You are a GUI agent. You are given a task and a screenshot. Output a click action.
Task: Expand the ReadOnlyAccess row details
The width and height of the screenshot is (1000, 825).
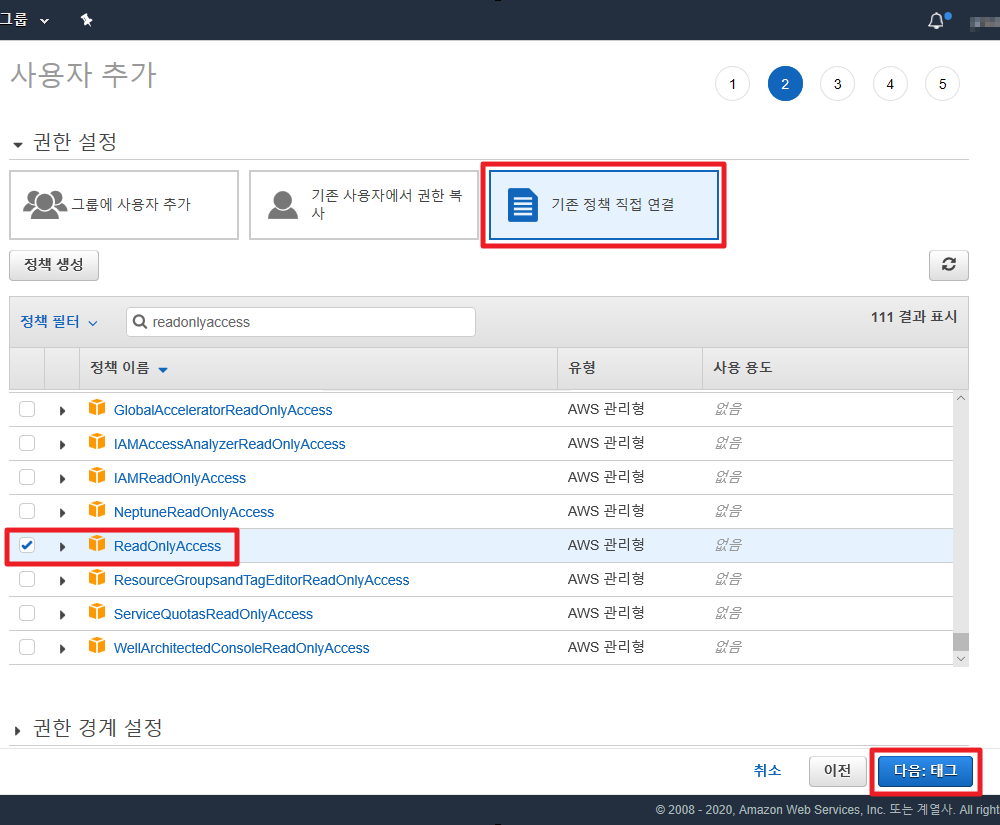(x=62, y=546)
